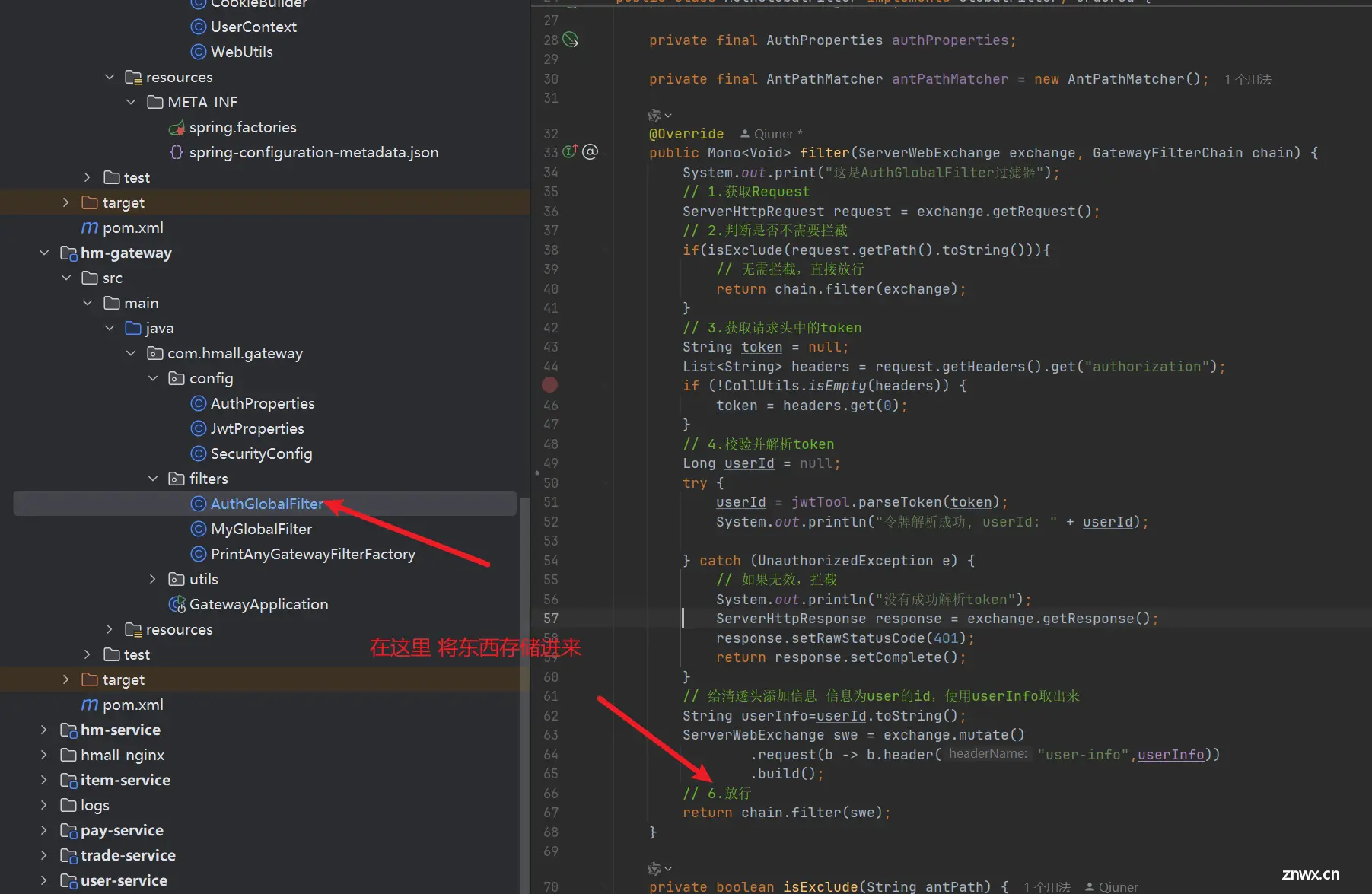The width and height of the screenshot is (1372, 894).
Task: Click the pay-service module folder icon
Action: tap(68, 830)
